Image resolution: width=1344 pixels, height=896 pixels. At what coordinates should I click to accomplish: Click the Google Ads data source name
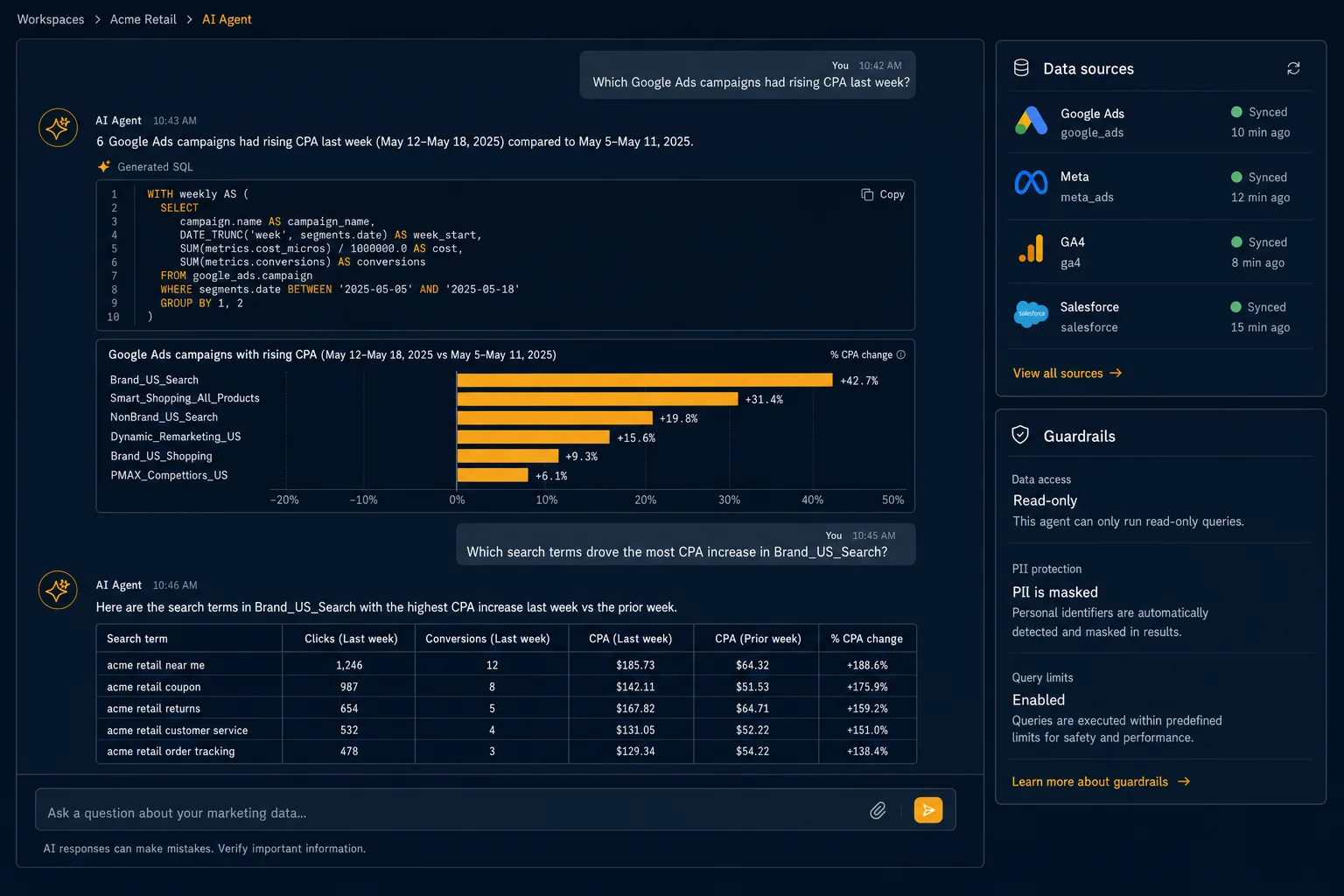pos(1092,114)
